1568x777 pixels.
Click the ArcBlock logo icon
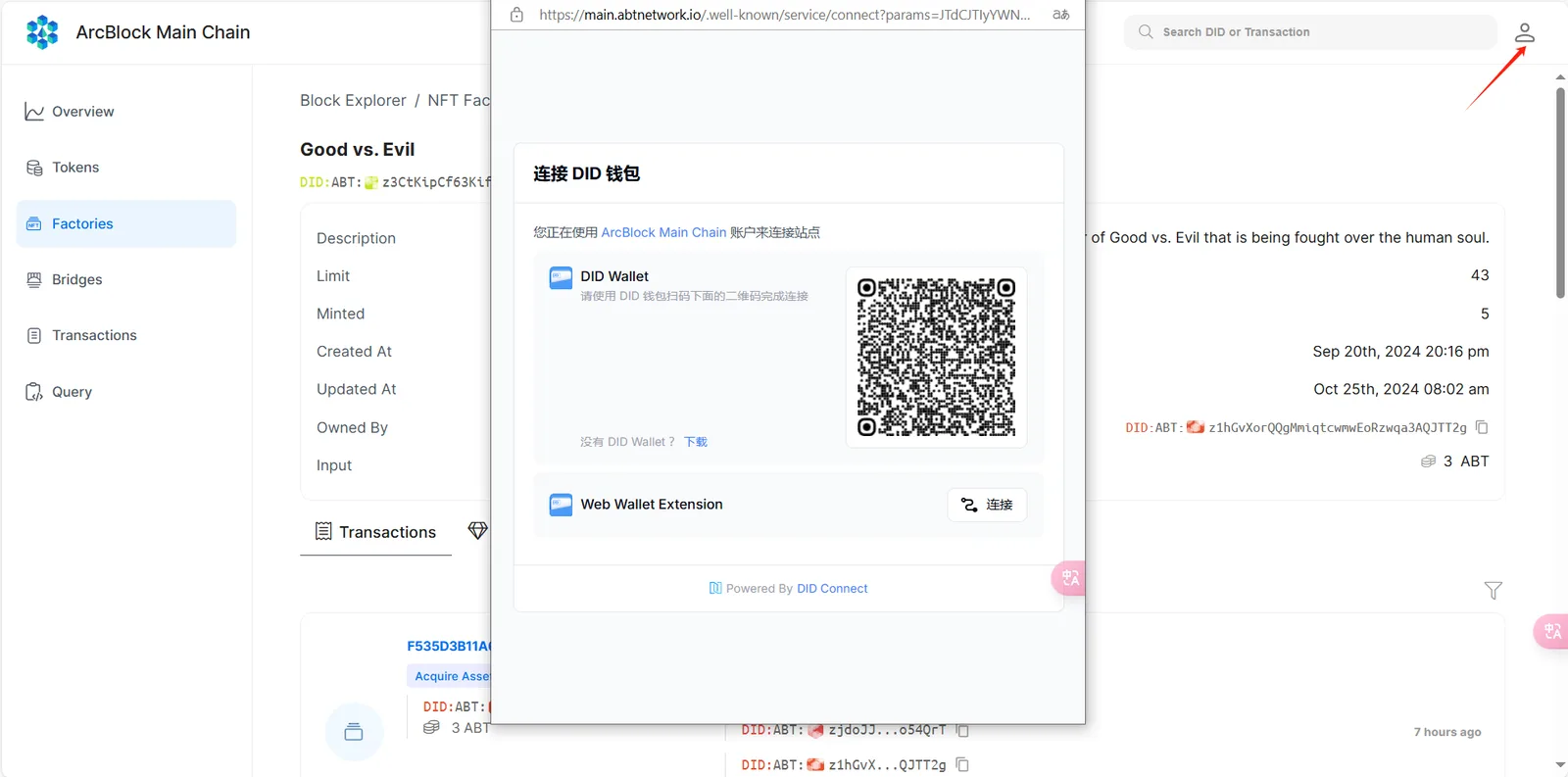click(x=42, y=32)
